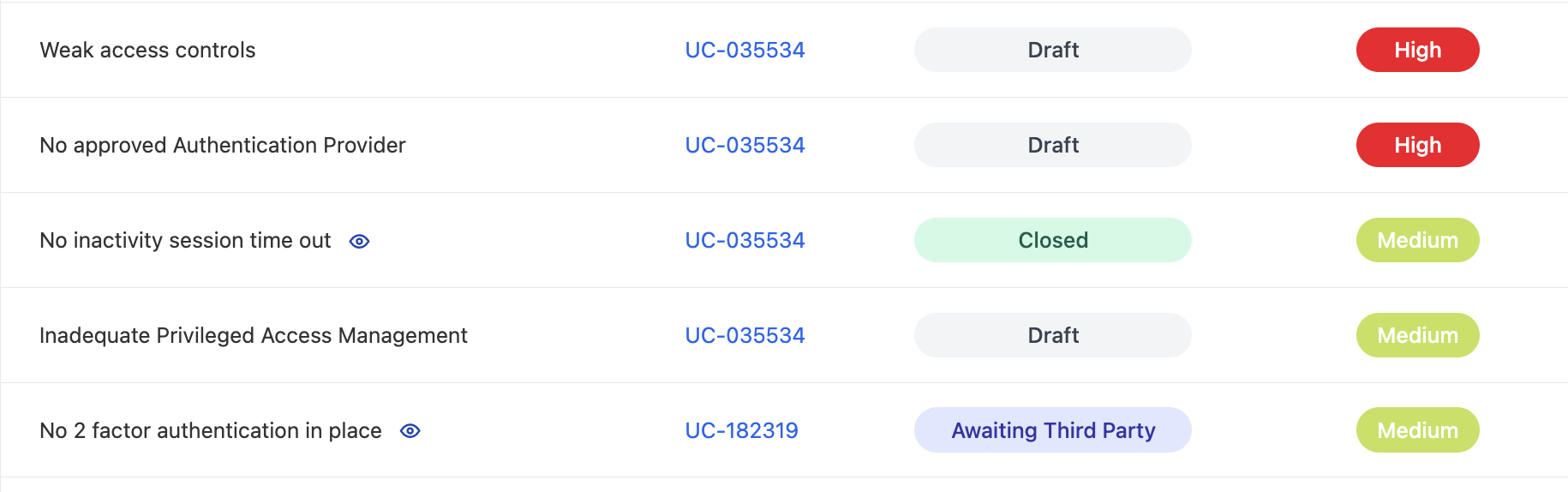Click the High severity badge for Weak access controls
The height and width of the screenshot is (492, 1568).
tap(1417, 50)
